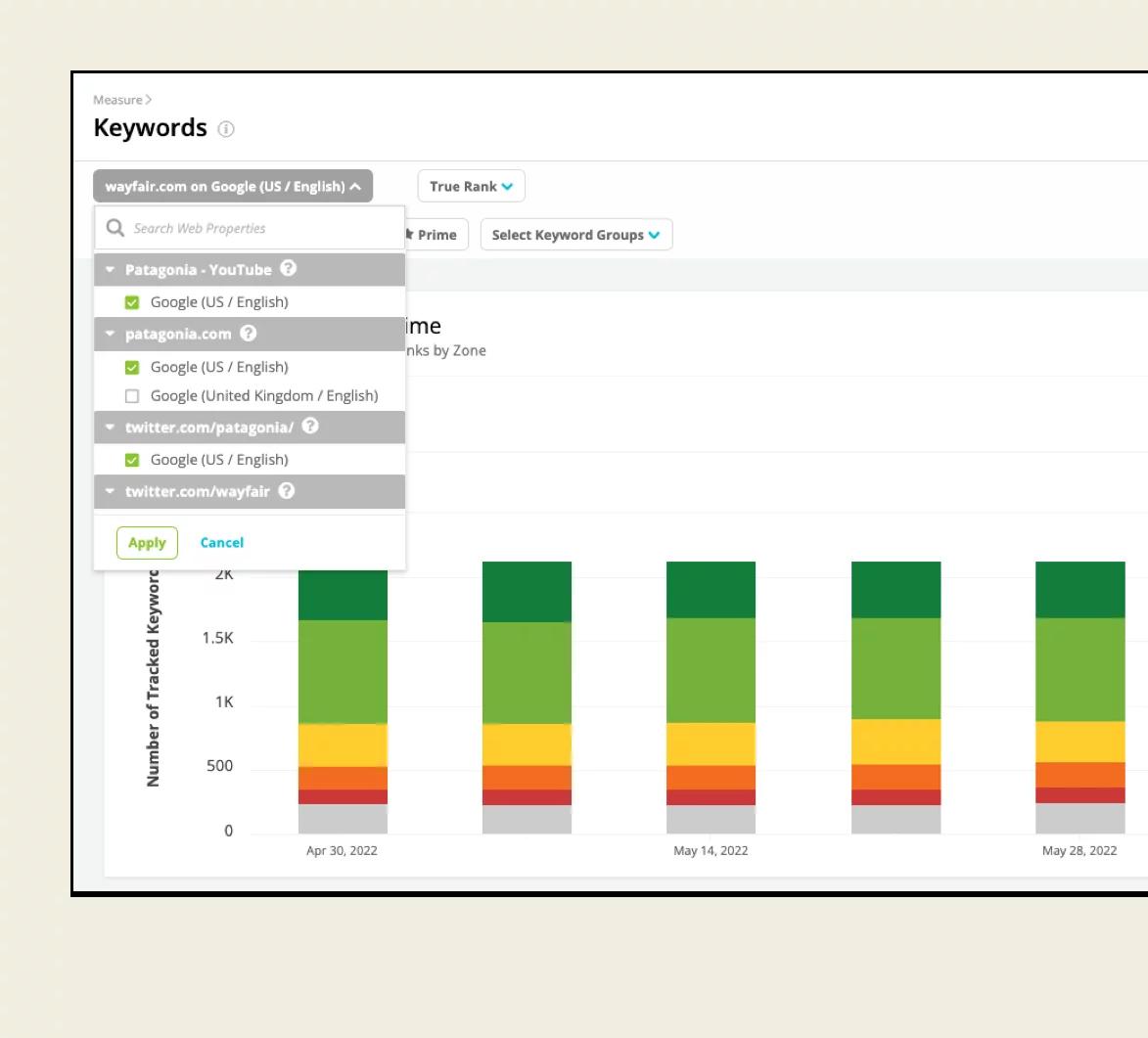The width and height of the screenshot is (1148, 1038).
Task: Open help icon for twitter.com/wayfair
Action: [287, 490]
